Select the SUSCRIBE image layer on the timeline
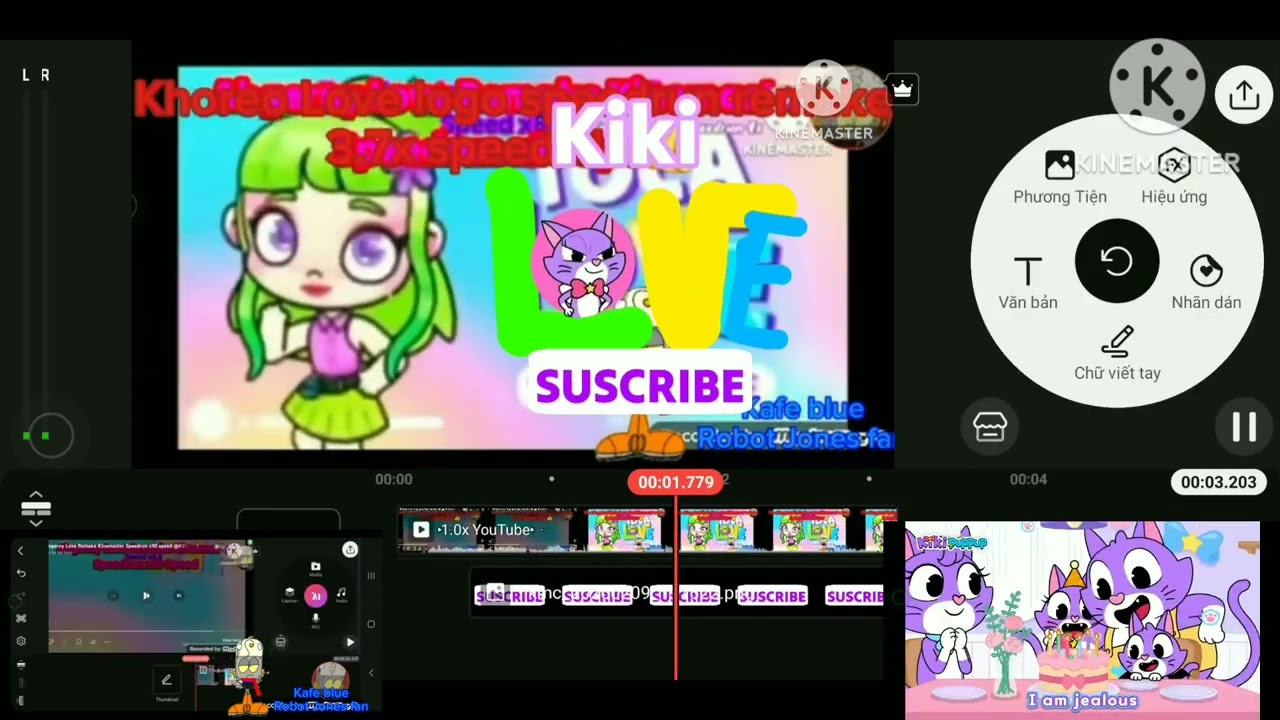 677,596
